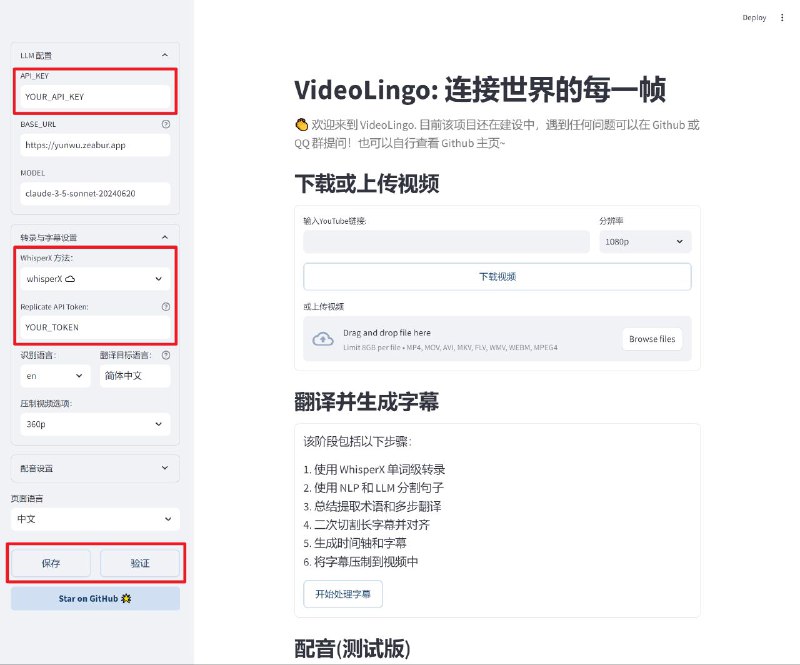Screen dimensions: 800x665
Task: Click the 保存 button
Action: click(x=51, y=563)
